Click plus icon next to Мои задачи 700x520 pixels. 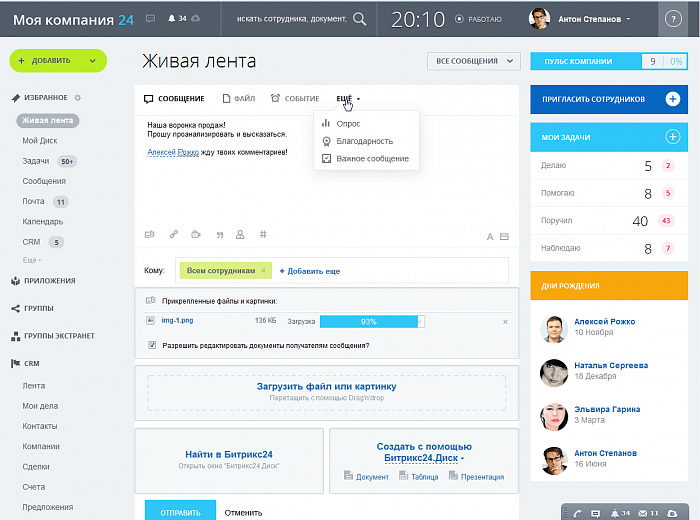point(673,136)
